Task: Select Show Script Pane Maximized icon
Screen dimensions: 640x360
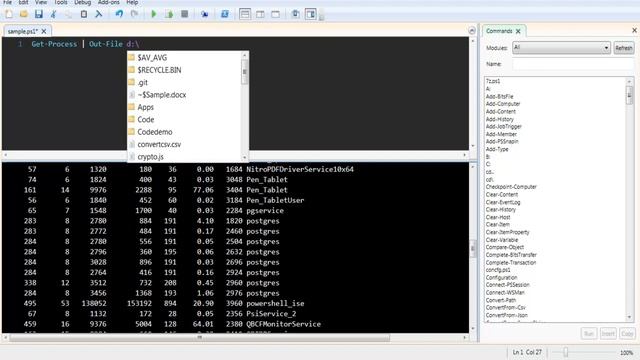Action: pos(276,14)
